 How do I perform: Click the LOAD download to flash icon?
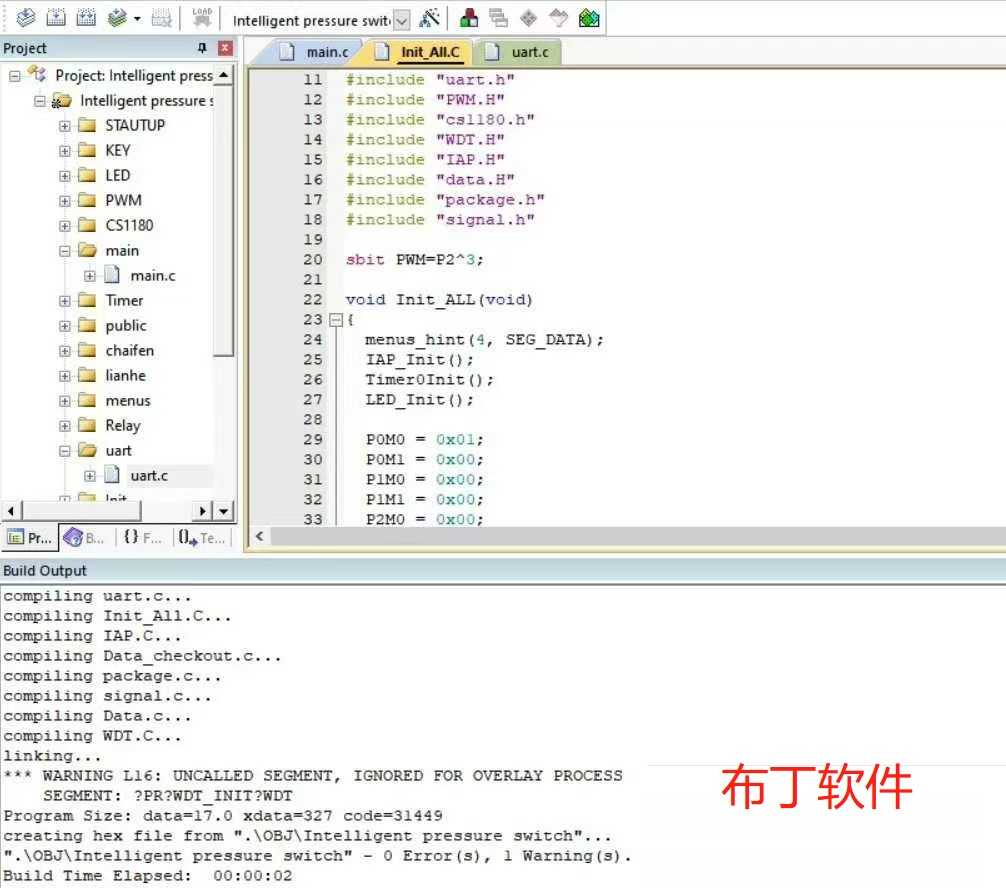click(202, 18)
